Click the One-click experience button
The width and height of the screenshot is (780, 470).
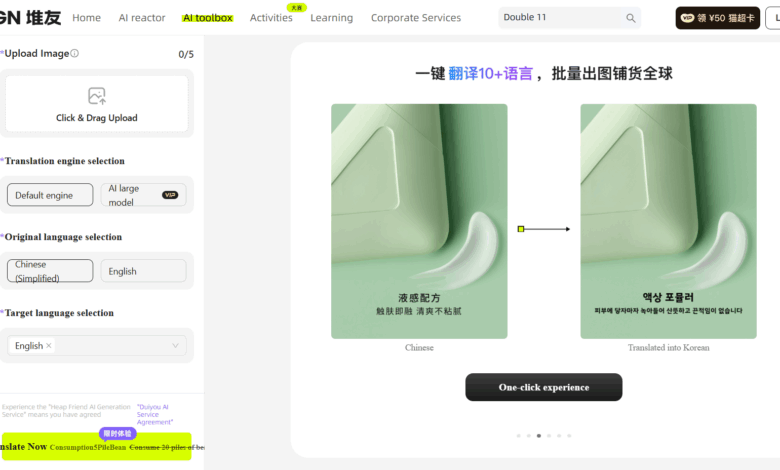click(543, 387)
